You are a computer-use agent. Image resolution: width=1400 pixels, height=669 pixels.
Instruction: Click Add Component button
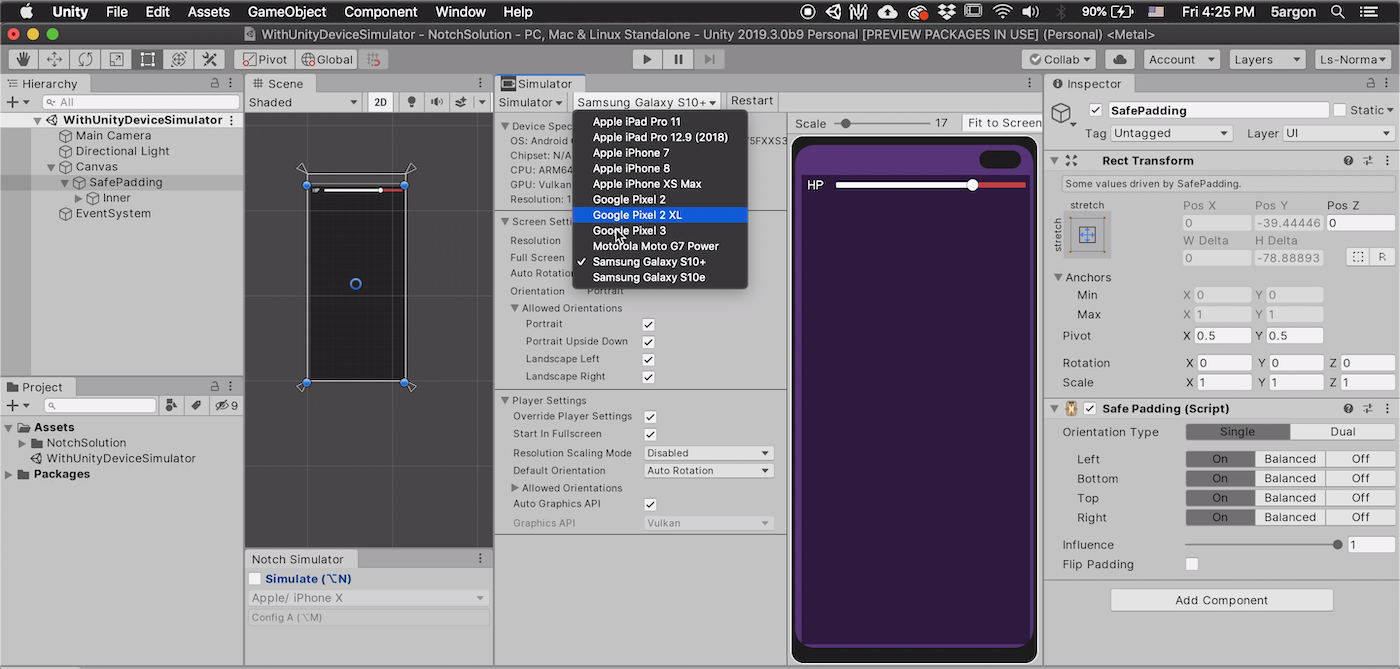click(x=1221, y=600)
